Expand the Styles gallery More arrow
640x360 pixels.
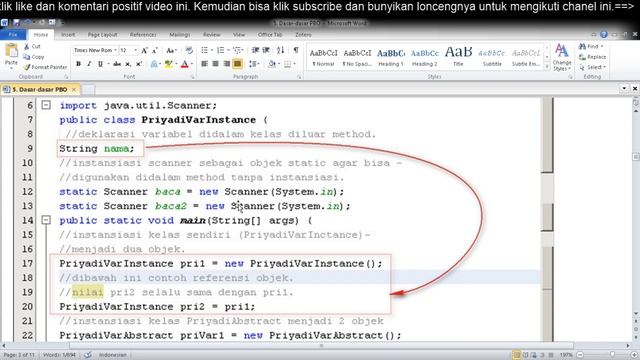tap(547, 67)
